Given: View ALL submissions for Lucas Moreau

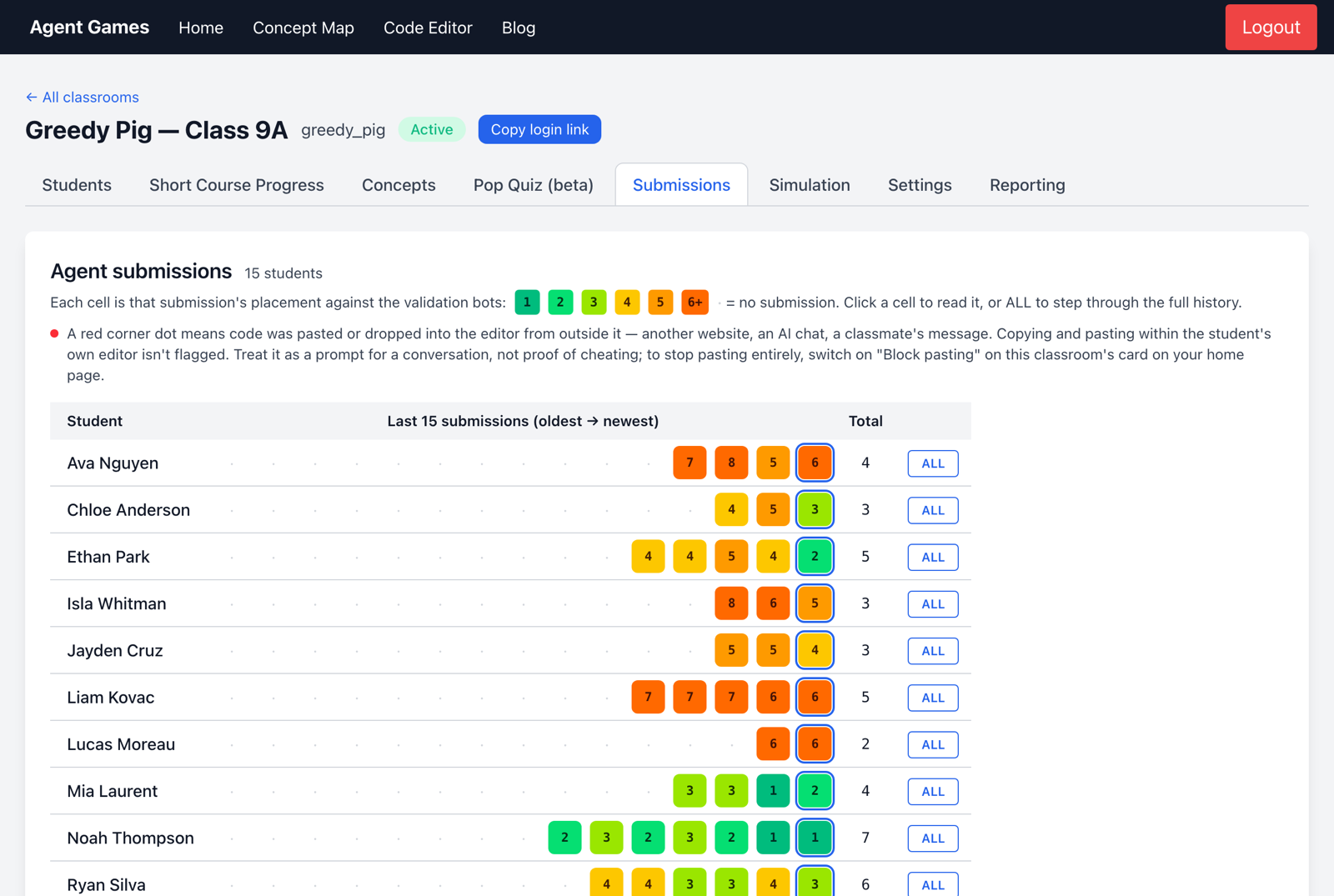Looking at the screenshot, I should click(x=933, y=744).
